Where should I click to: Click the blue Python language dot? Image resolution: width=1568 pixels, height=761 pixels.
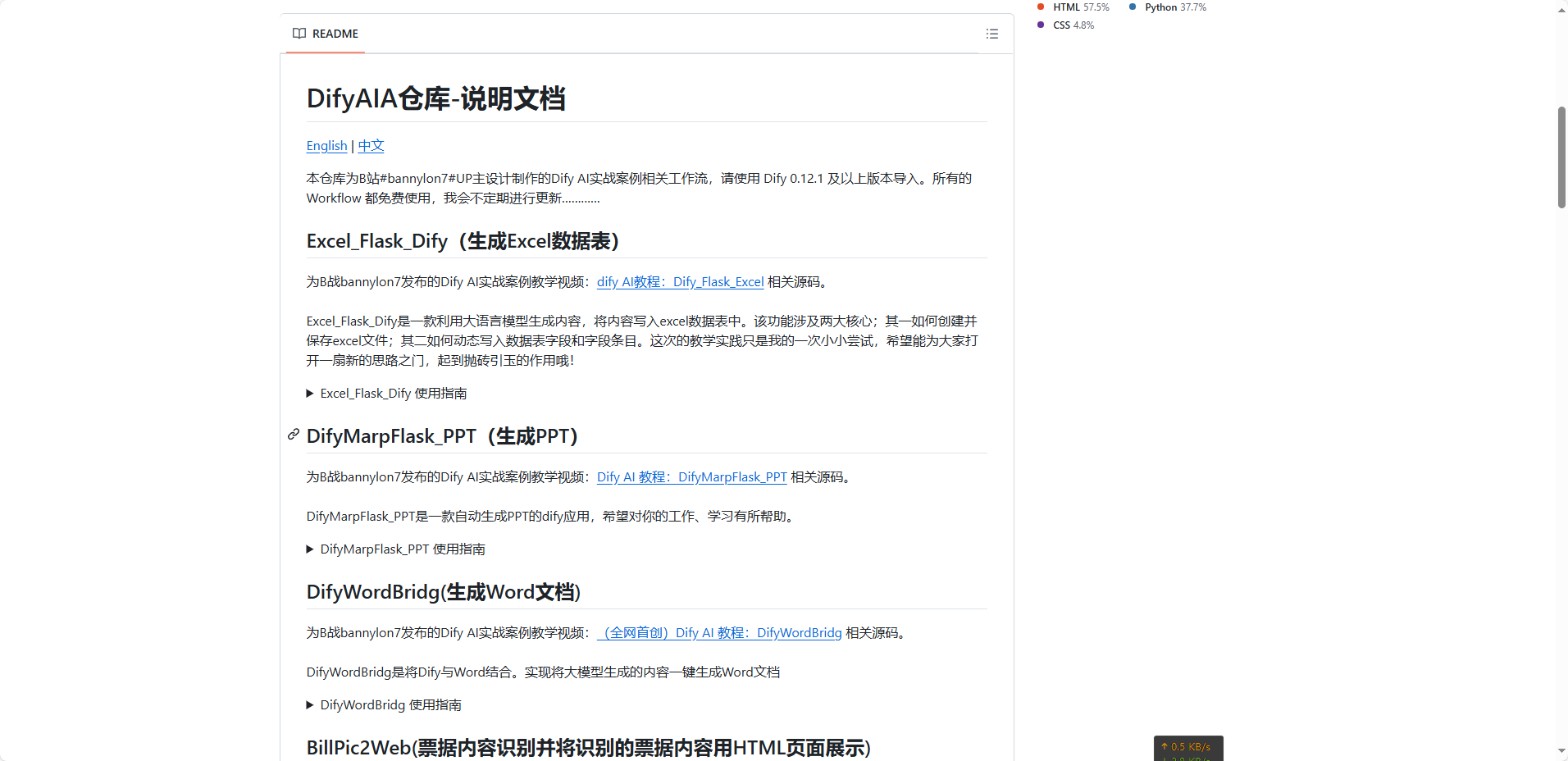(x=1133, y=7)
